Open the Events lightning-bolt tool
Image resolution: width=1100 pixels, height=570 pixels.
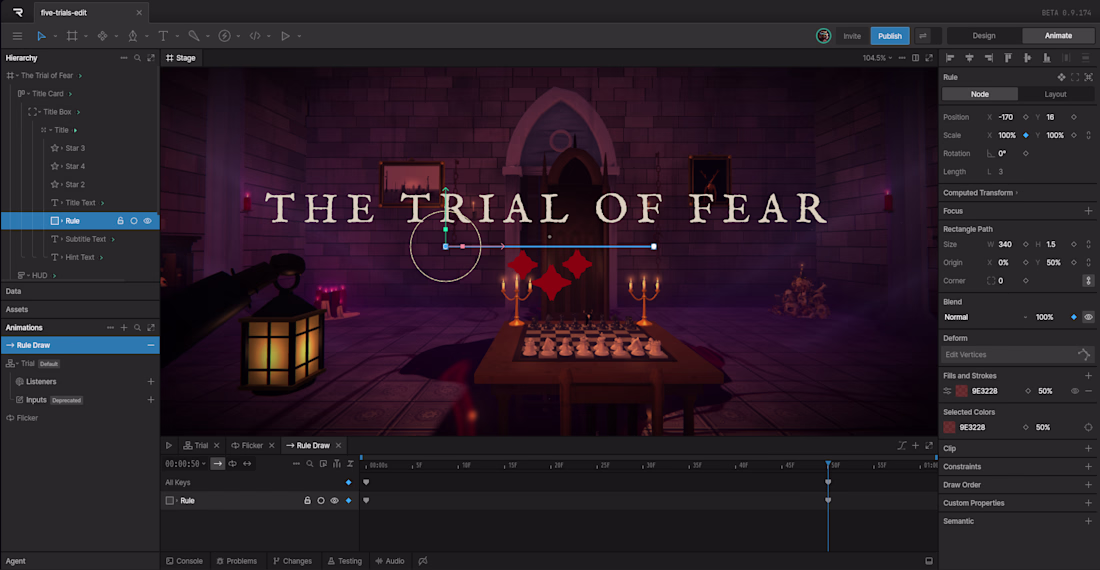(224, 36)
